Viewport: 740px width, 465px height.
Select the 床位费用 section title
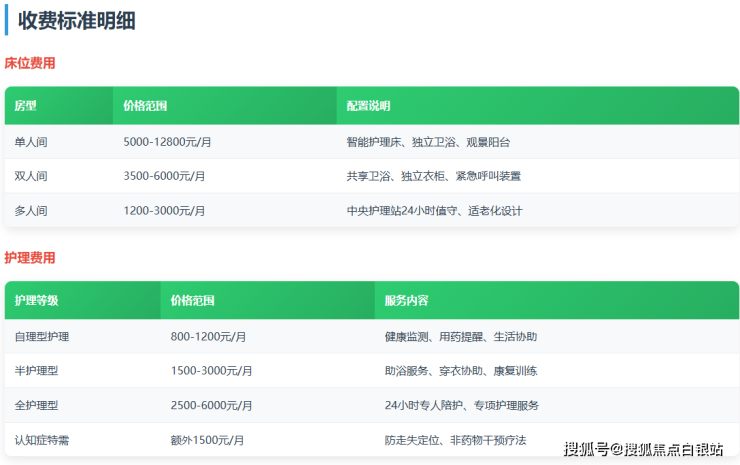point(30,63)
